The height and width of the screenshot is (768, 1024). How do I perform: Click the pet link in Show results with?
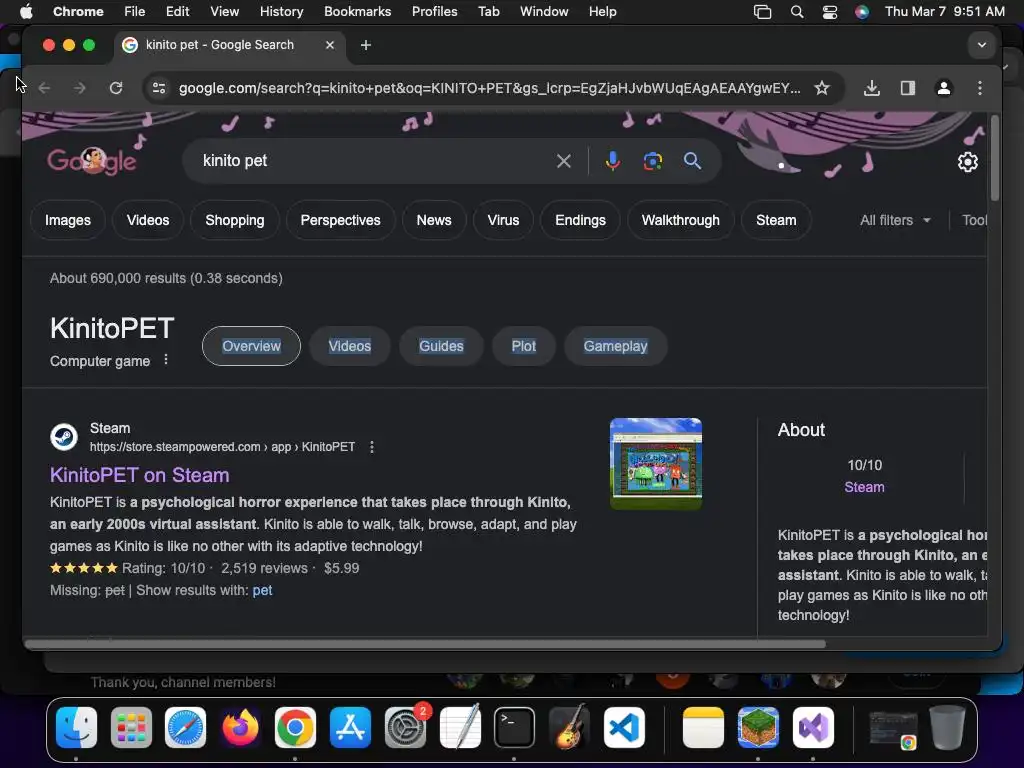(263, 590)
